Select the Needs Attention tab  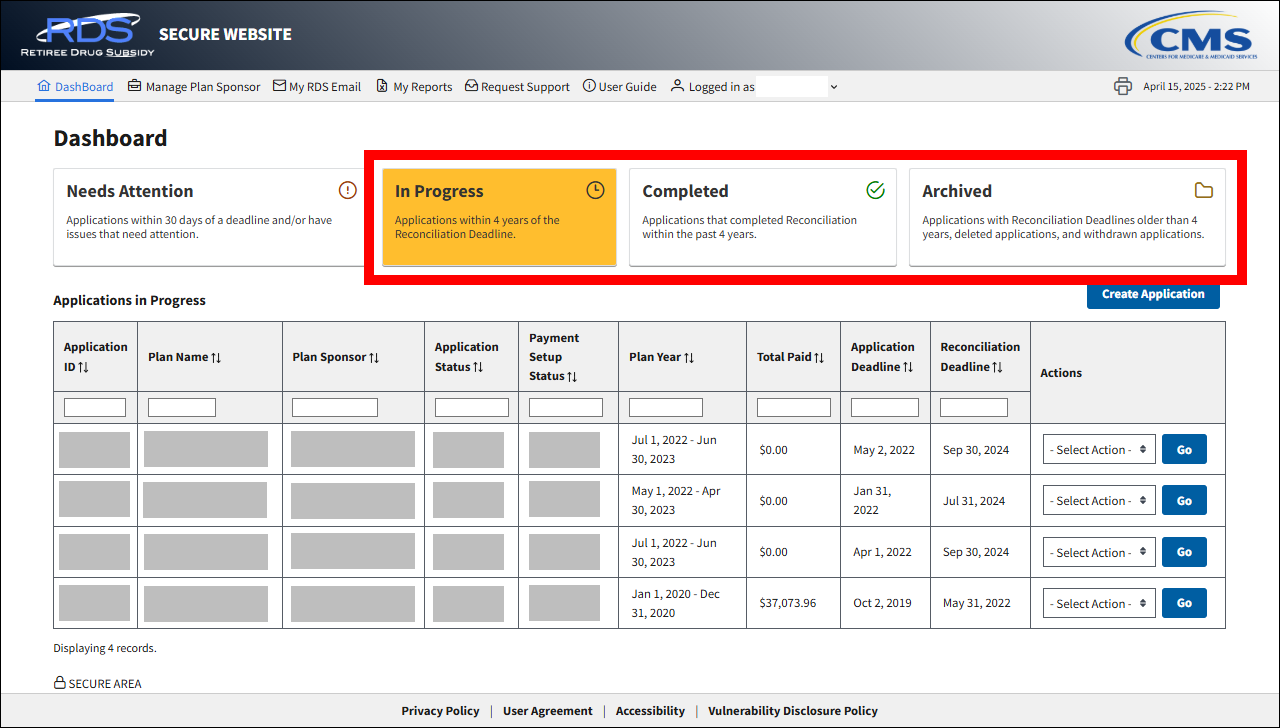pyautogui.click(x=210, y=217)
